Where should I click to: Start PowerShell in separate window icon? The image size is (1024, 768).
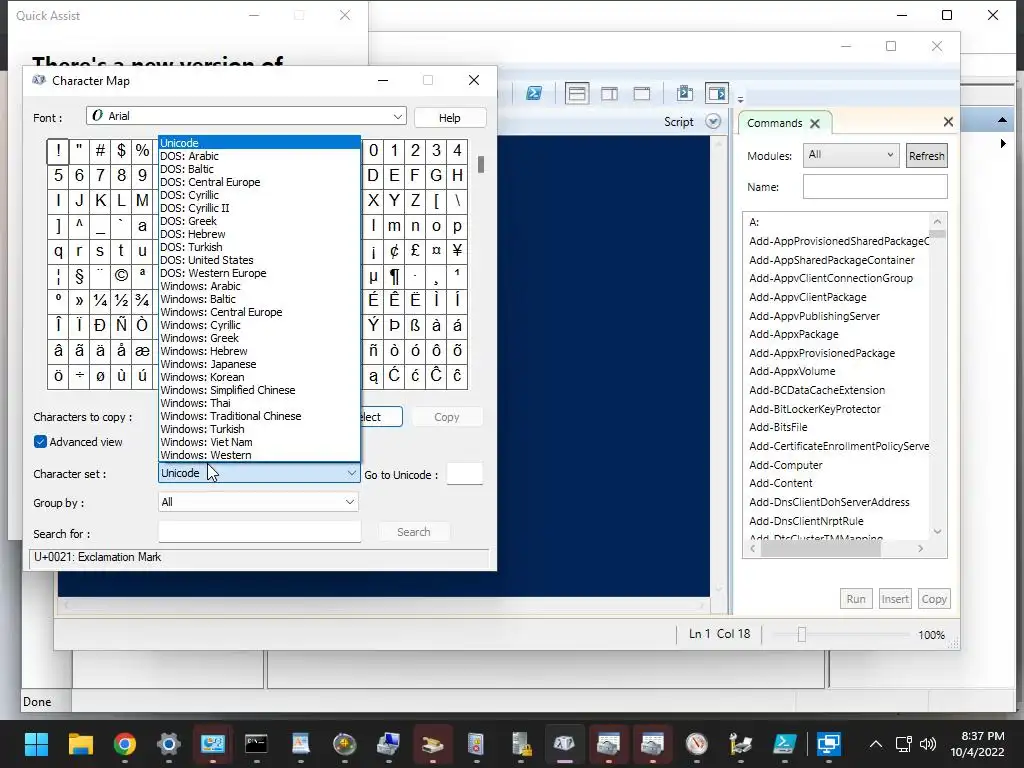(534, 93)
